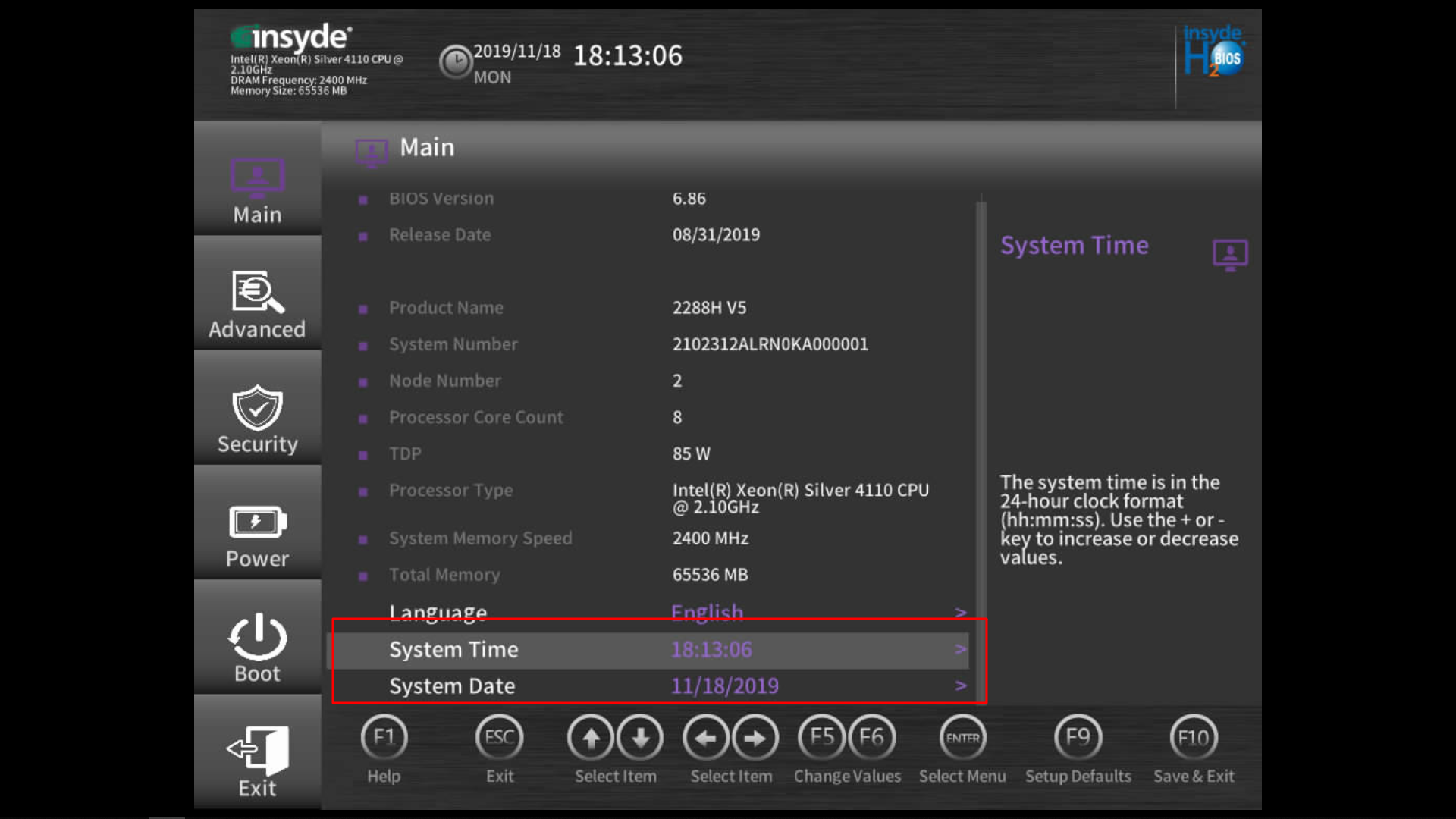Click the up arrow Select Item key
Screen dimensions: 1456x819
591,737
